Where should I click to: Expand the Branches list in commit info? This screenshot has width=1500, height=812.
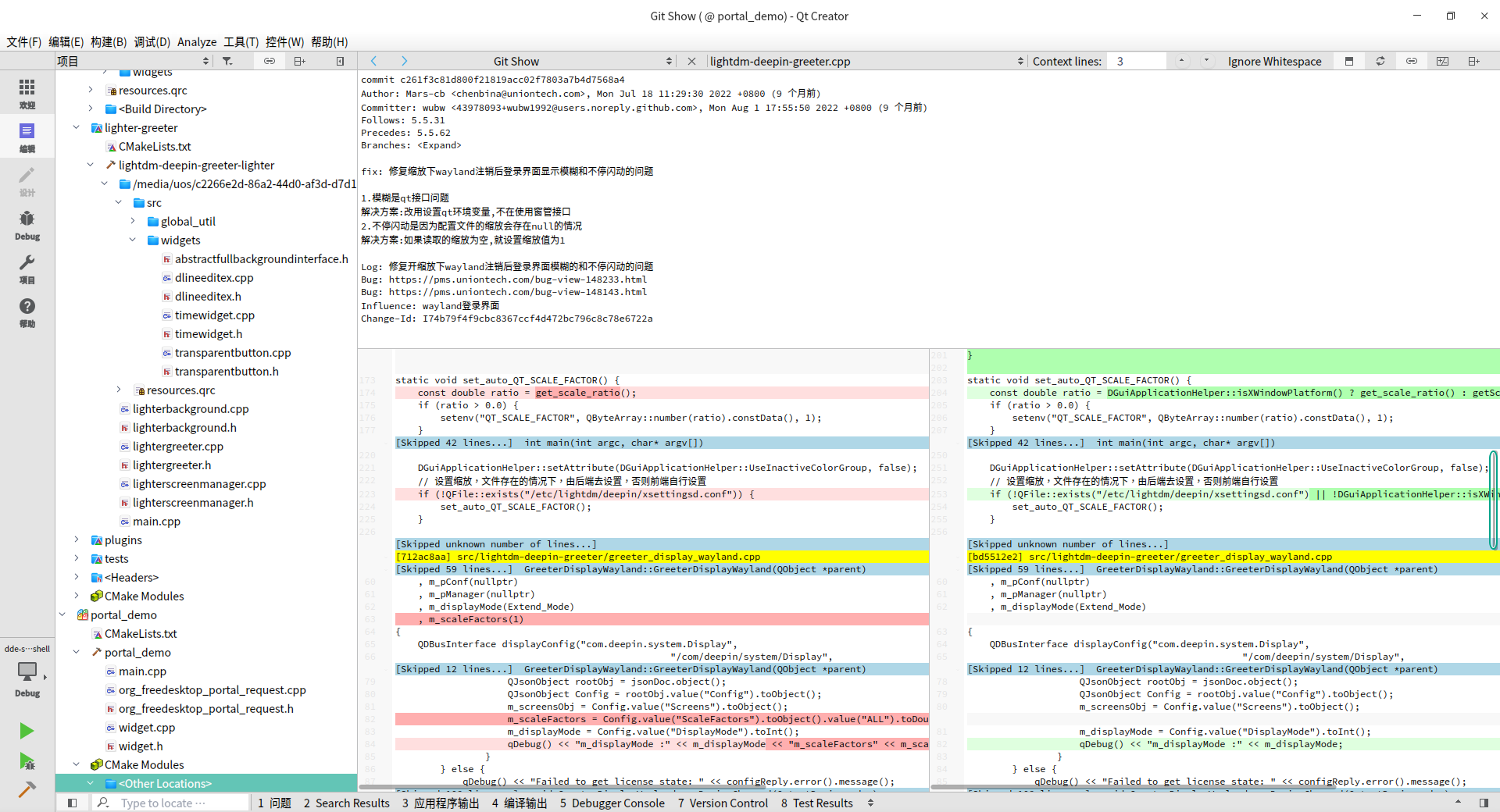pos(439,145)
